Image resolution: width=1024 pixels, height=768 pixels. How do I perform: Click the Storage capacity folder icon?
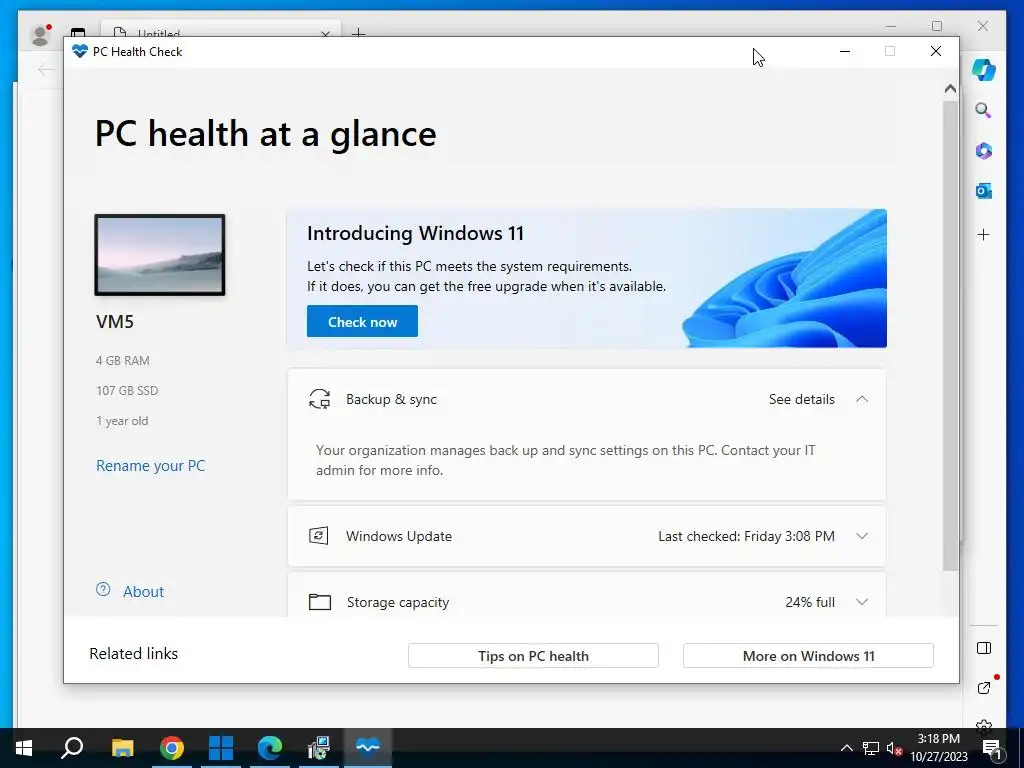319,602
